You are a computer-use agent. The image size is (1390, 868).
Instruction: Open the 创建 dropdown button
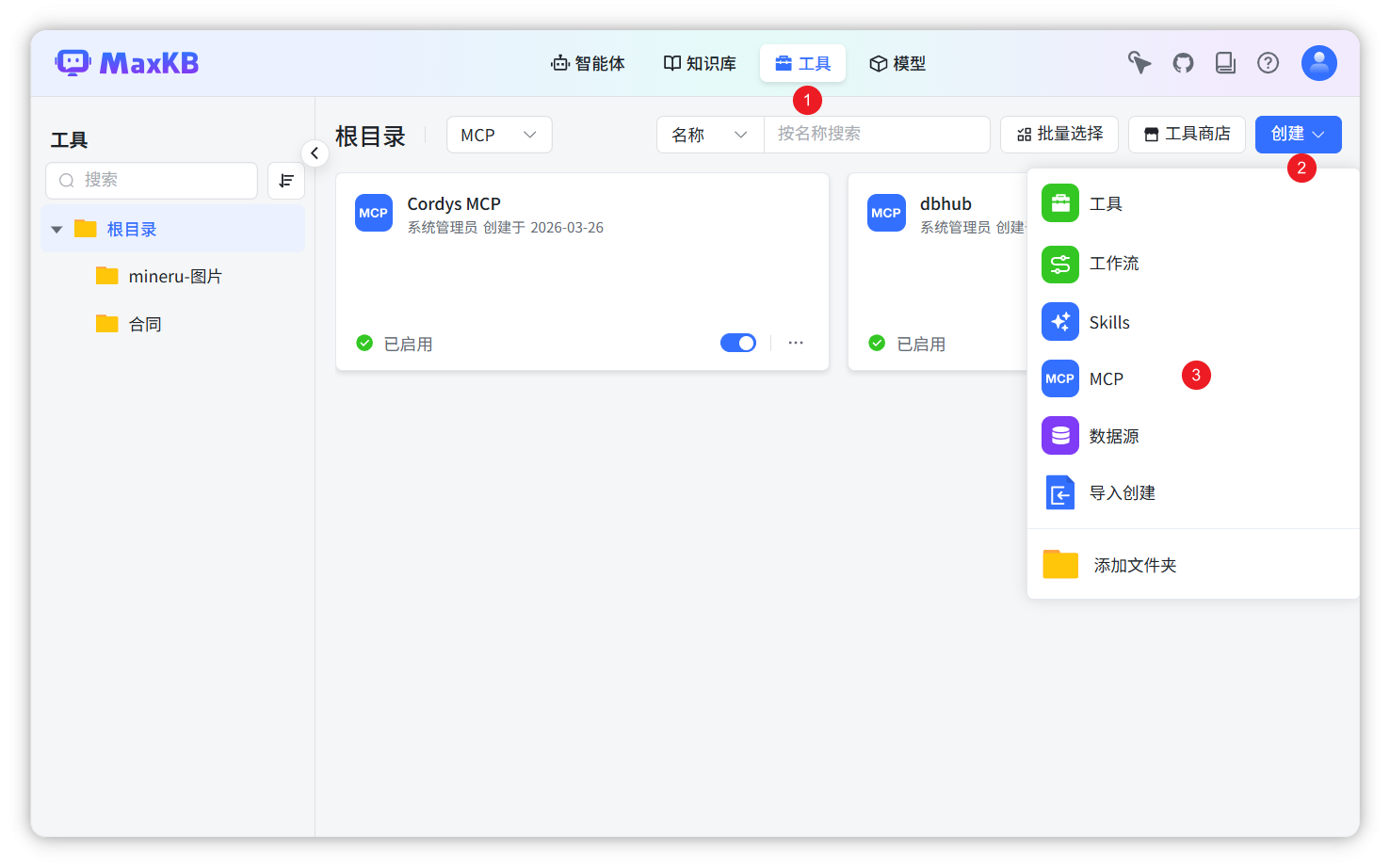click(x=1299, y=134)
